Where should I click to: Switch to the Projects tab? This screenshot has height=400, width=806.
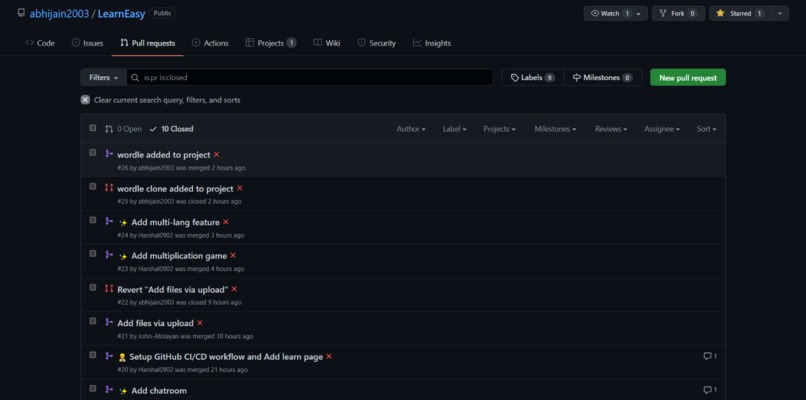pos(271,43)
